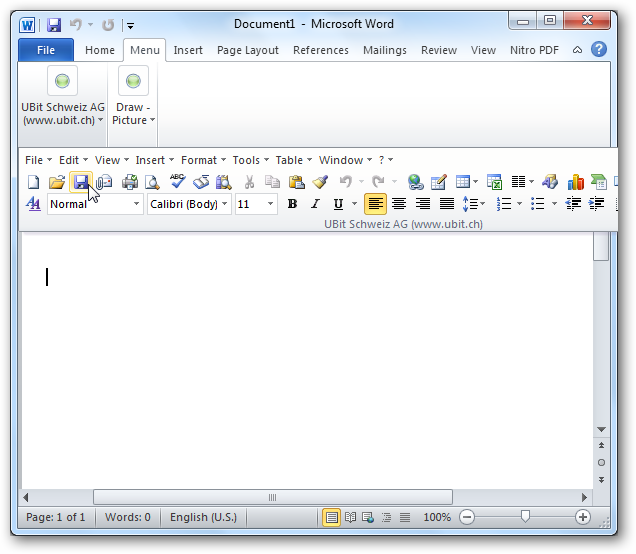636x554 pixels.
Task: Toggle Align Text Right
Action: tap(423, 204)
